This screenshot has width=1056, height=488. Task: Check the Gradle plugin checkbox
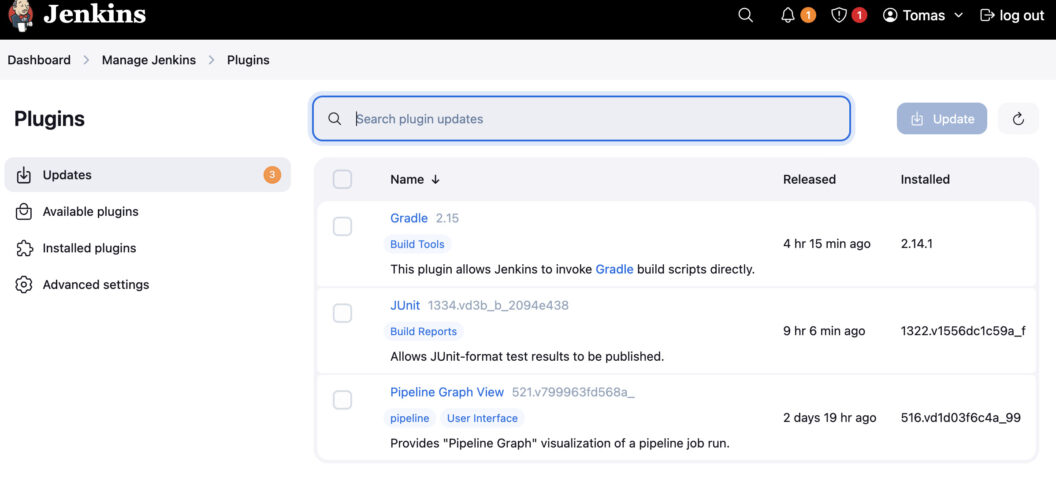342,227
